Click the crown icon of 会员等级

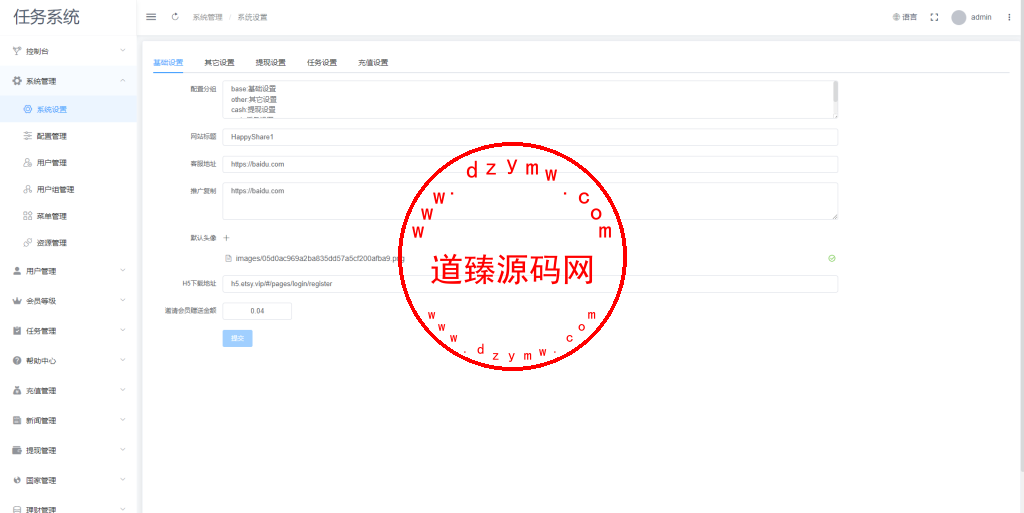coord(17,301)
